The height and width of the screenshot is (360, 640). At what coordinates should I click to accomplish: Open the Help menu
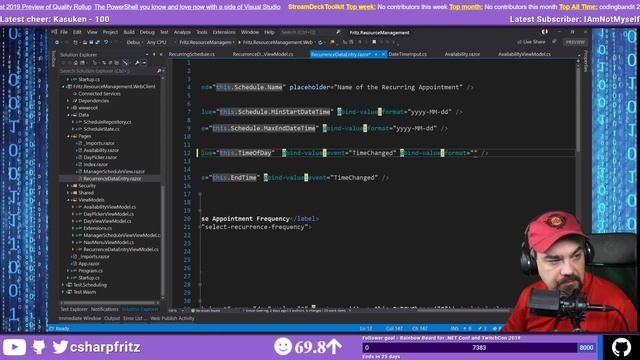[269, 32]
